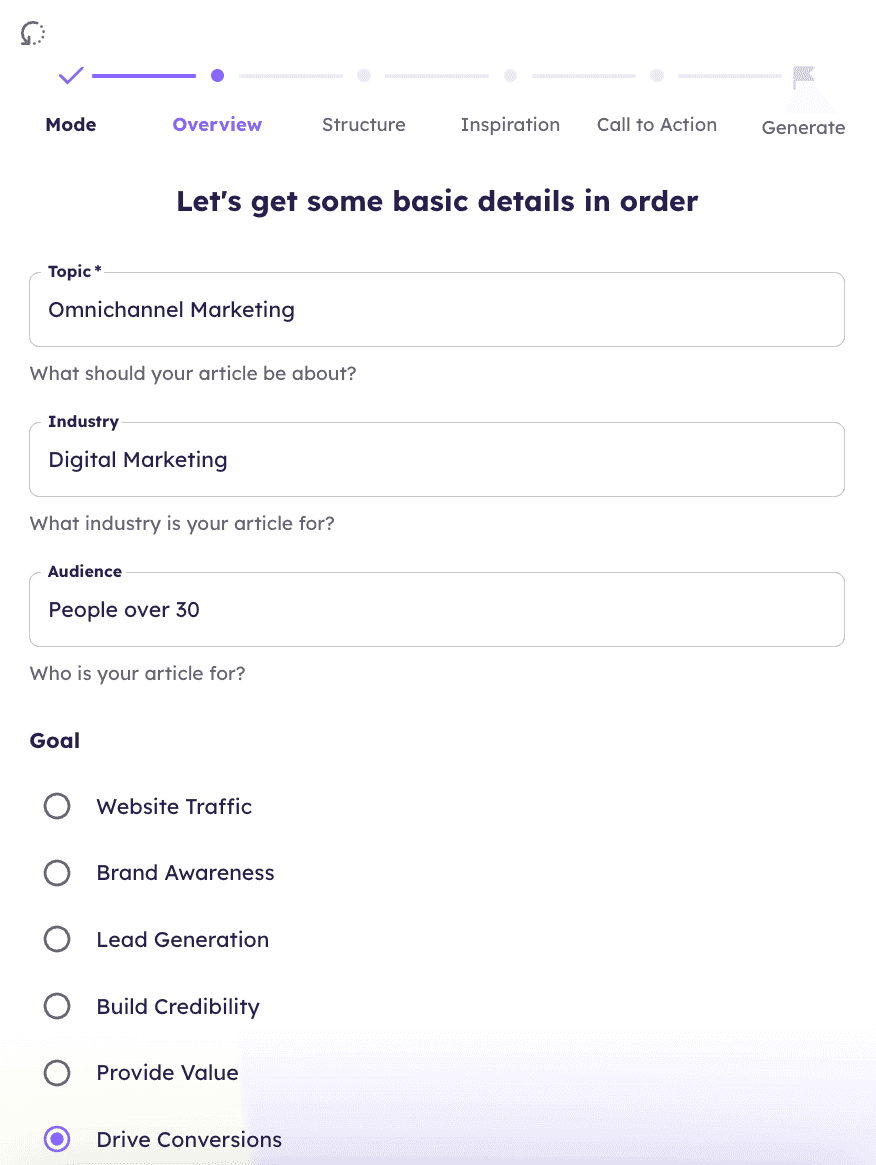Select the Website Traffic goal

[57, 806]
